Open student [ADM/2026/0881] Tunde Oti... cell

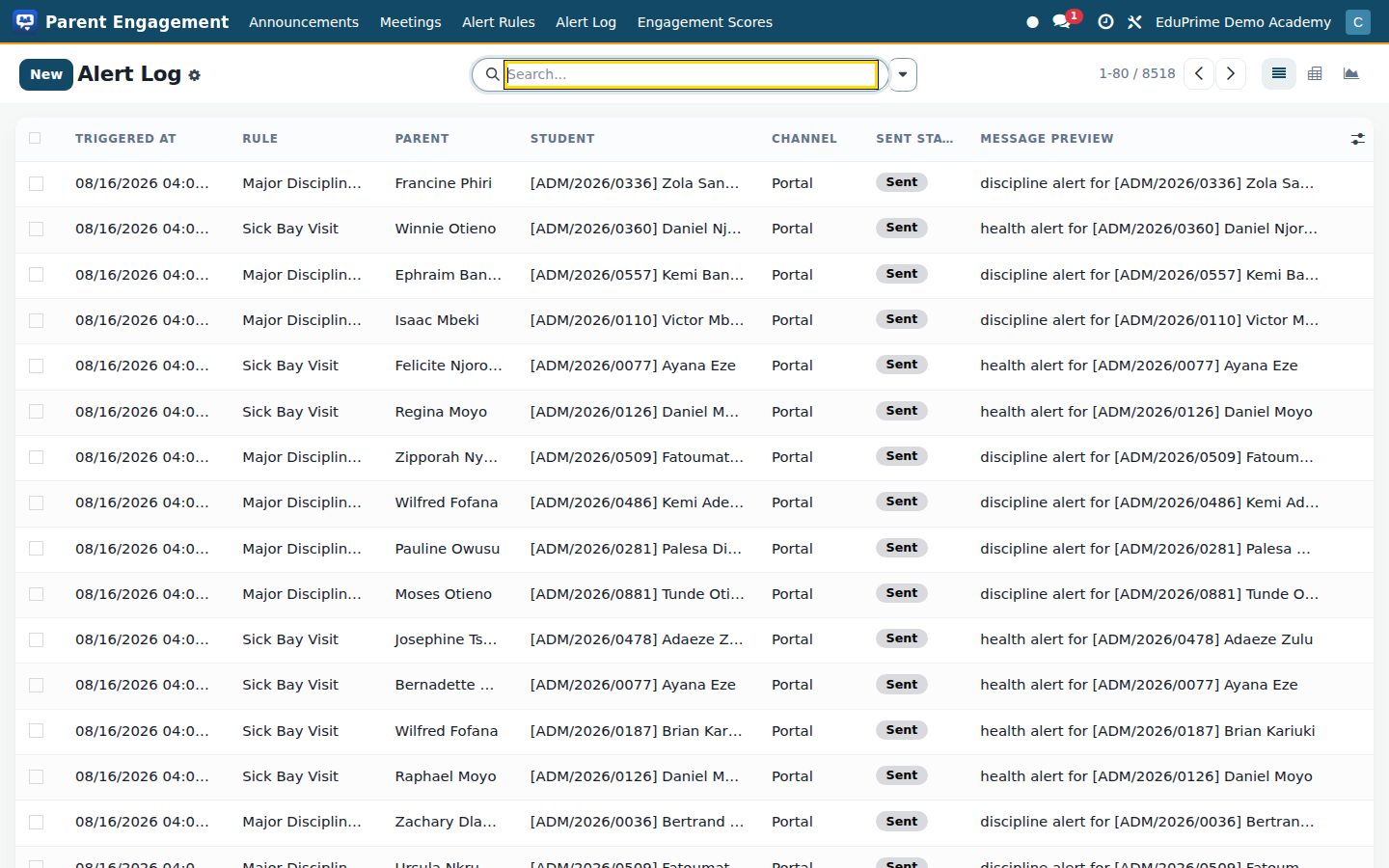click(x=637, y=594)
